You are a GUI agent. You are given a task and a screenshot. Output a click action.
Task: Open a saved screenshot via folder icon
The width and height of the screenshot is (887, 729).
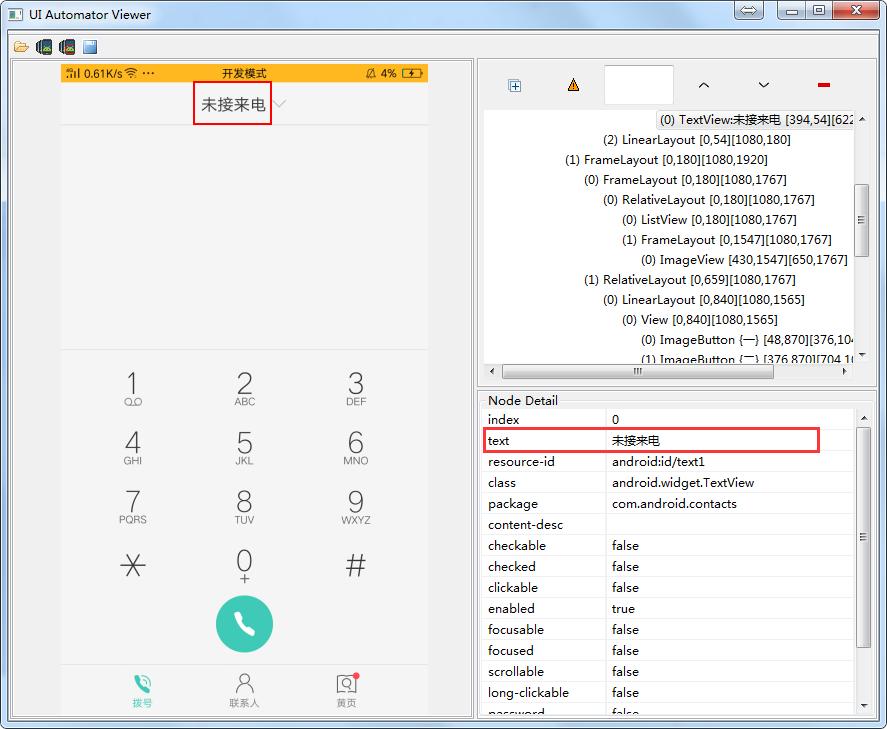tap(21, 47)
